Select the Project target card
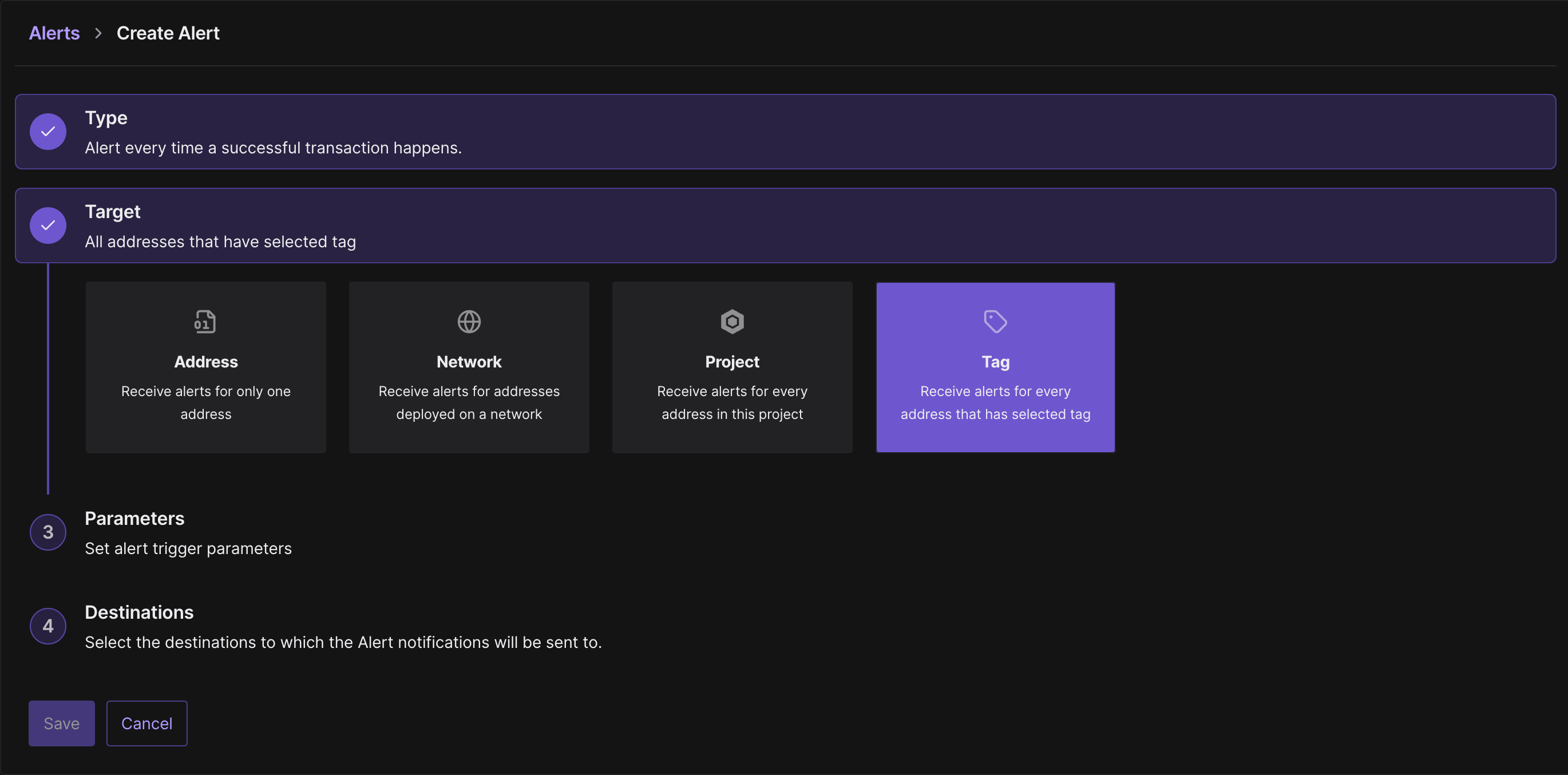 [x=732, y=367]
